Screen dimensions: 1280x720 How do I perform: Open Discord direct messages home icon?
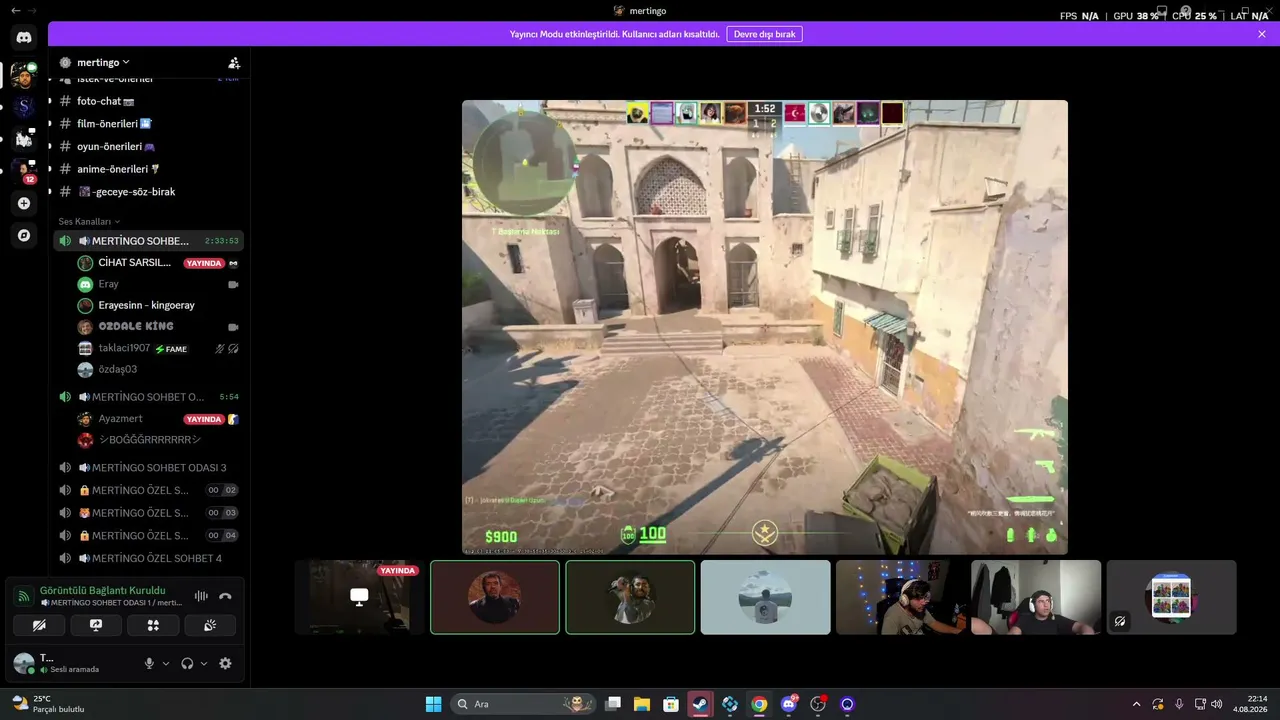24,38
